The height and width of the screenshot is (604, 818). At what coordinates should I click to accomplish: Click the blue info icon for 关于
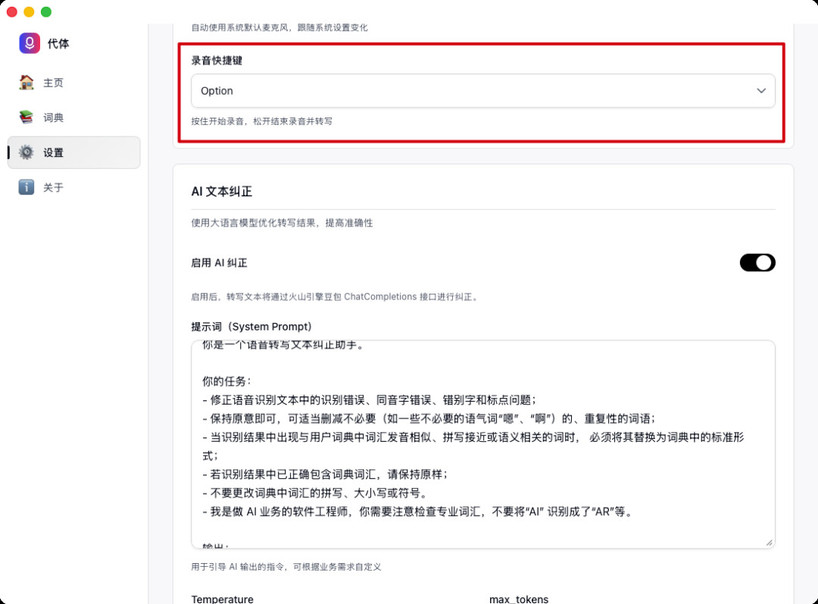point(27,188)
